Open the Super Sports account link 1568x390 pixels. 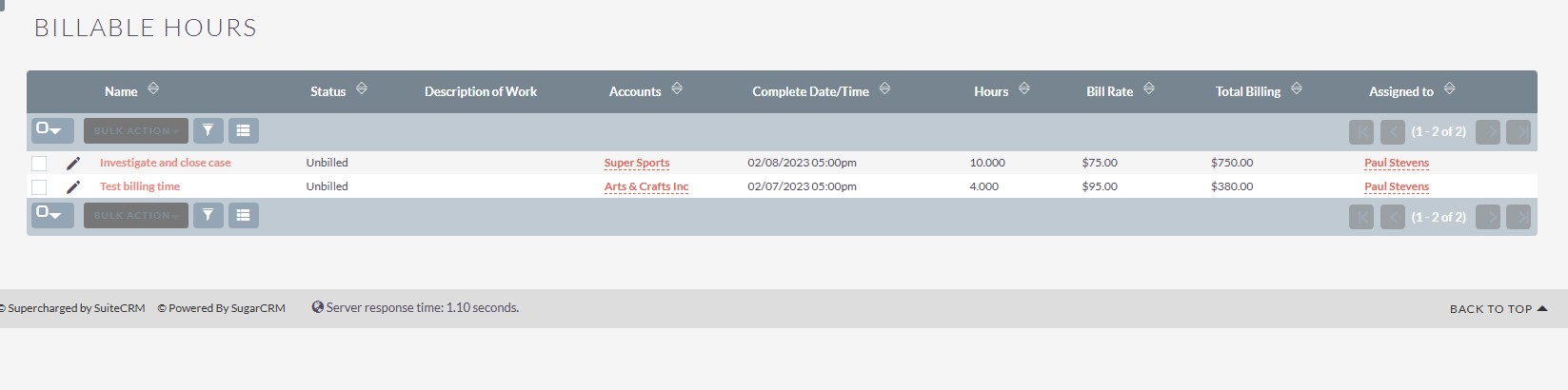[x=637, y=163]
